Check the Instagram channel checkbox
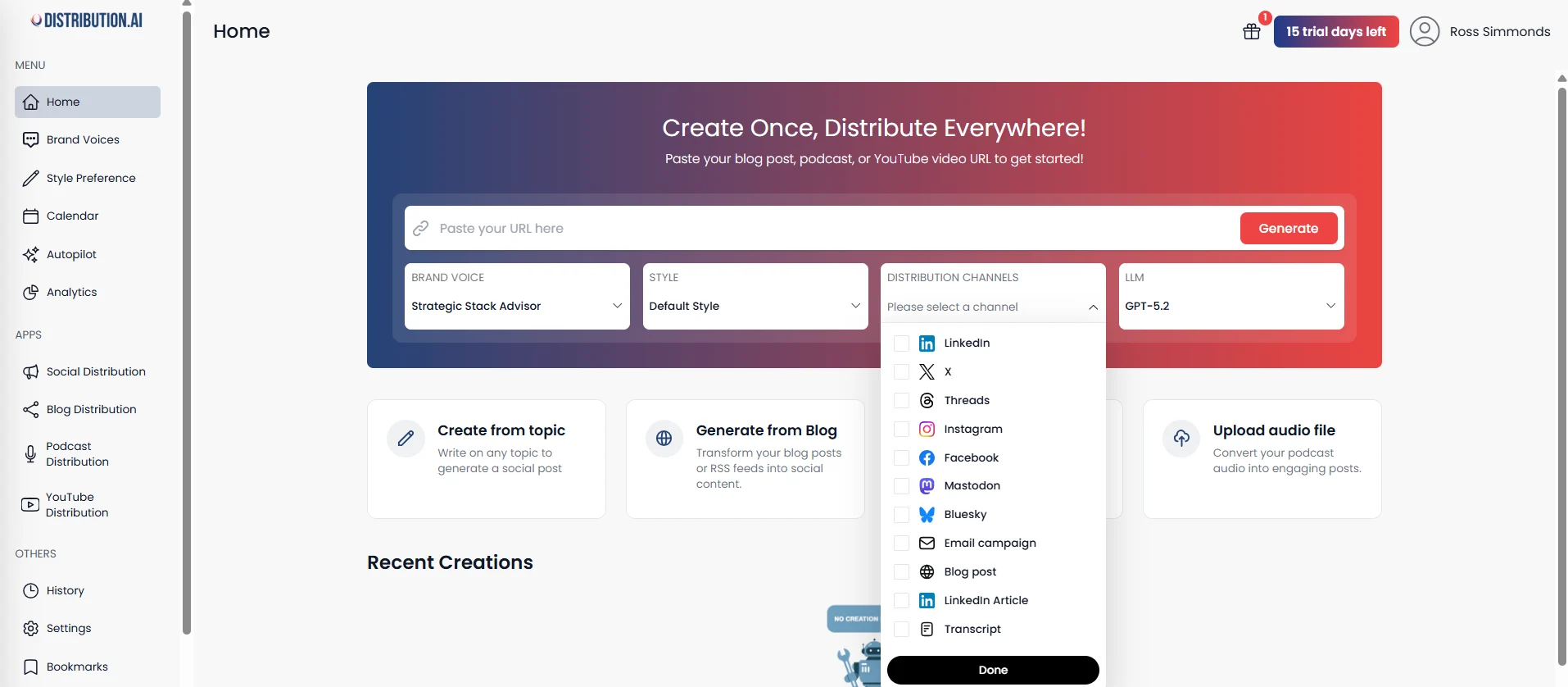The height and width of the screenshot is (687, 1568). click(901, 430)
